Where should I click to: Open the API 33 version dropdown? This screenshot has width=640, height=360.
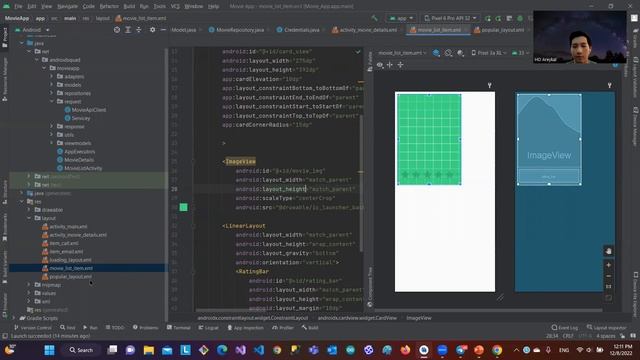coord(520,53)
